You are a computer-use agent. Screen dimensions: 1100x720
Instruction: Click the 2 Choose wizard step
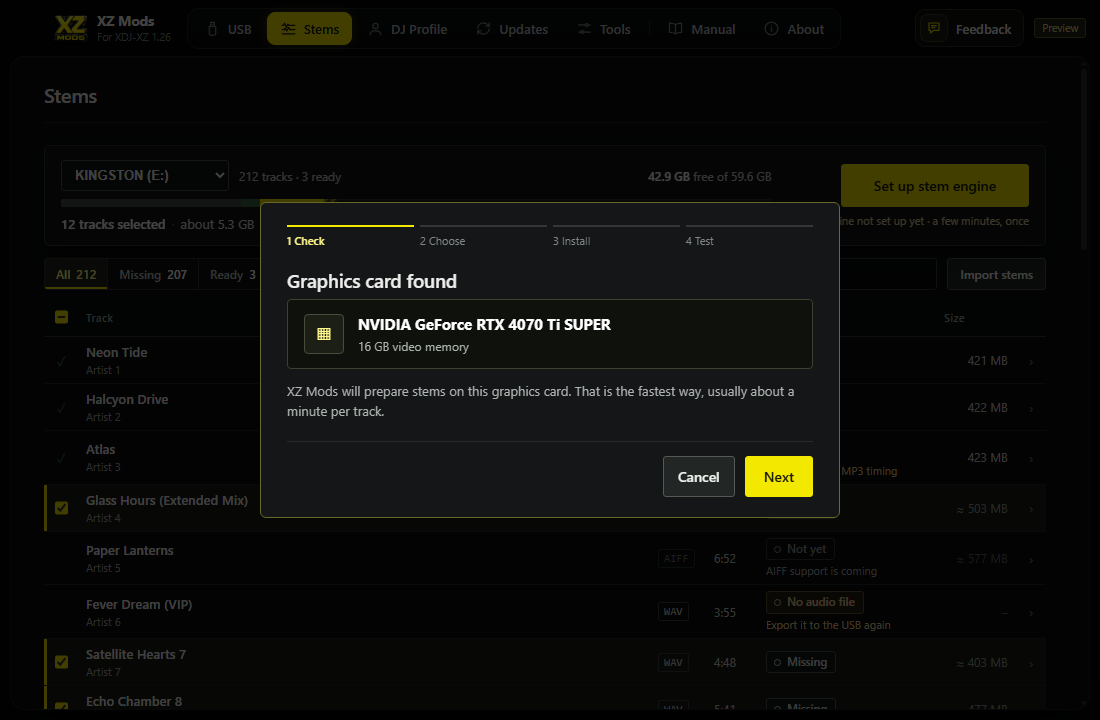pyautogui.click(x=483, y=236)
